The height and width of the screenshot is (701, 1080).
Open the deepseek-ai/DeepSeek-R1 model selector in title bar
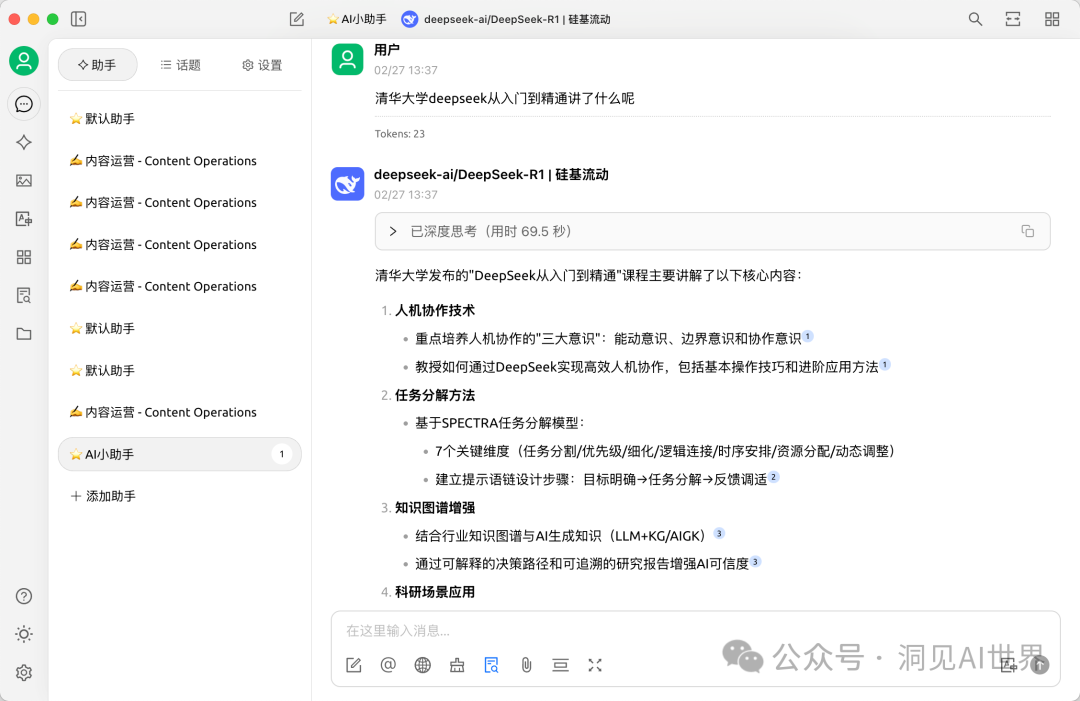pyautogui.click(x=506, y=19)
